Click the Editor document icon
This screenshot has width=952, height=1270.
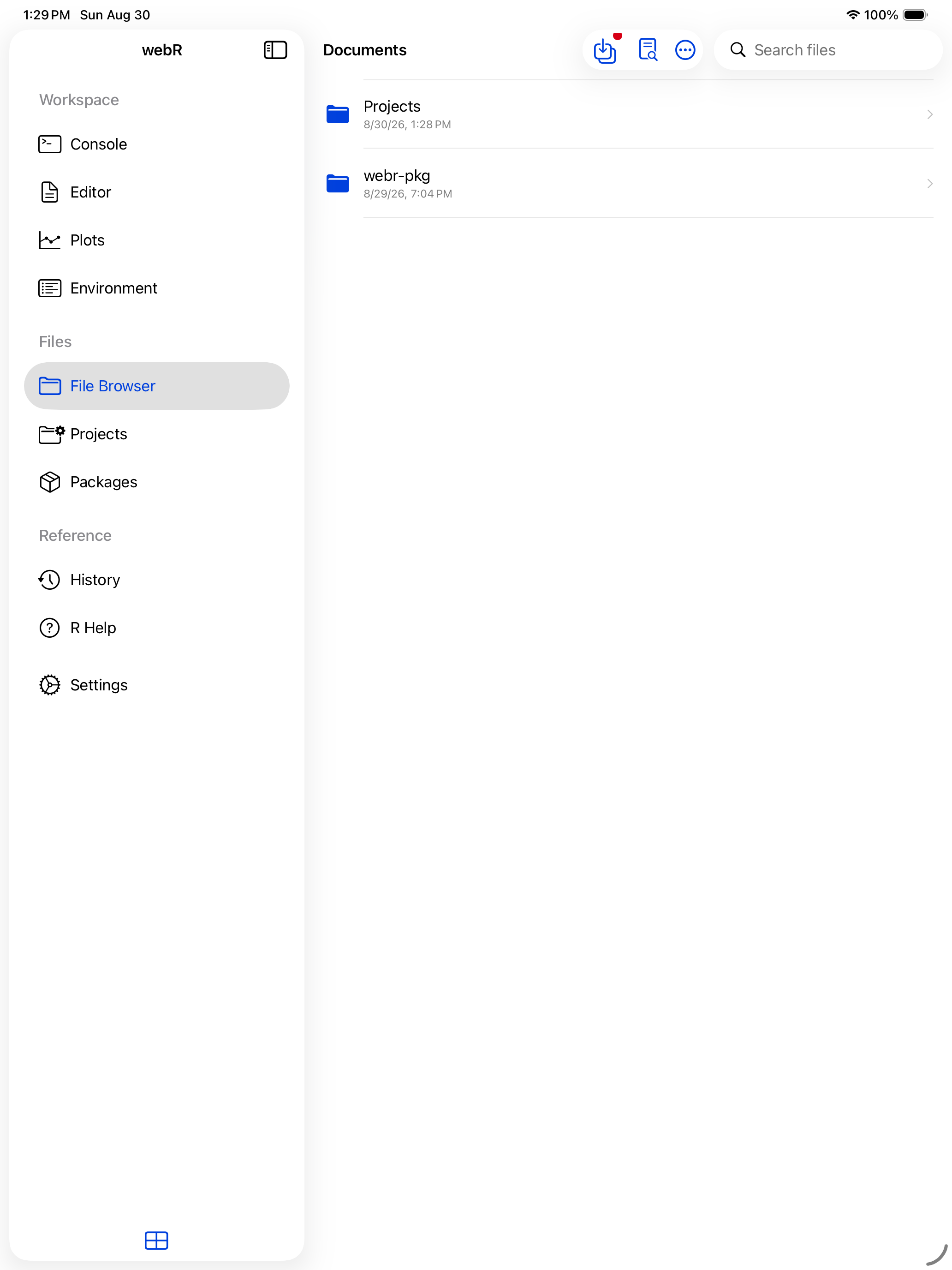(50, 192)
